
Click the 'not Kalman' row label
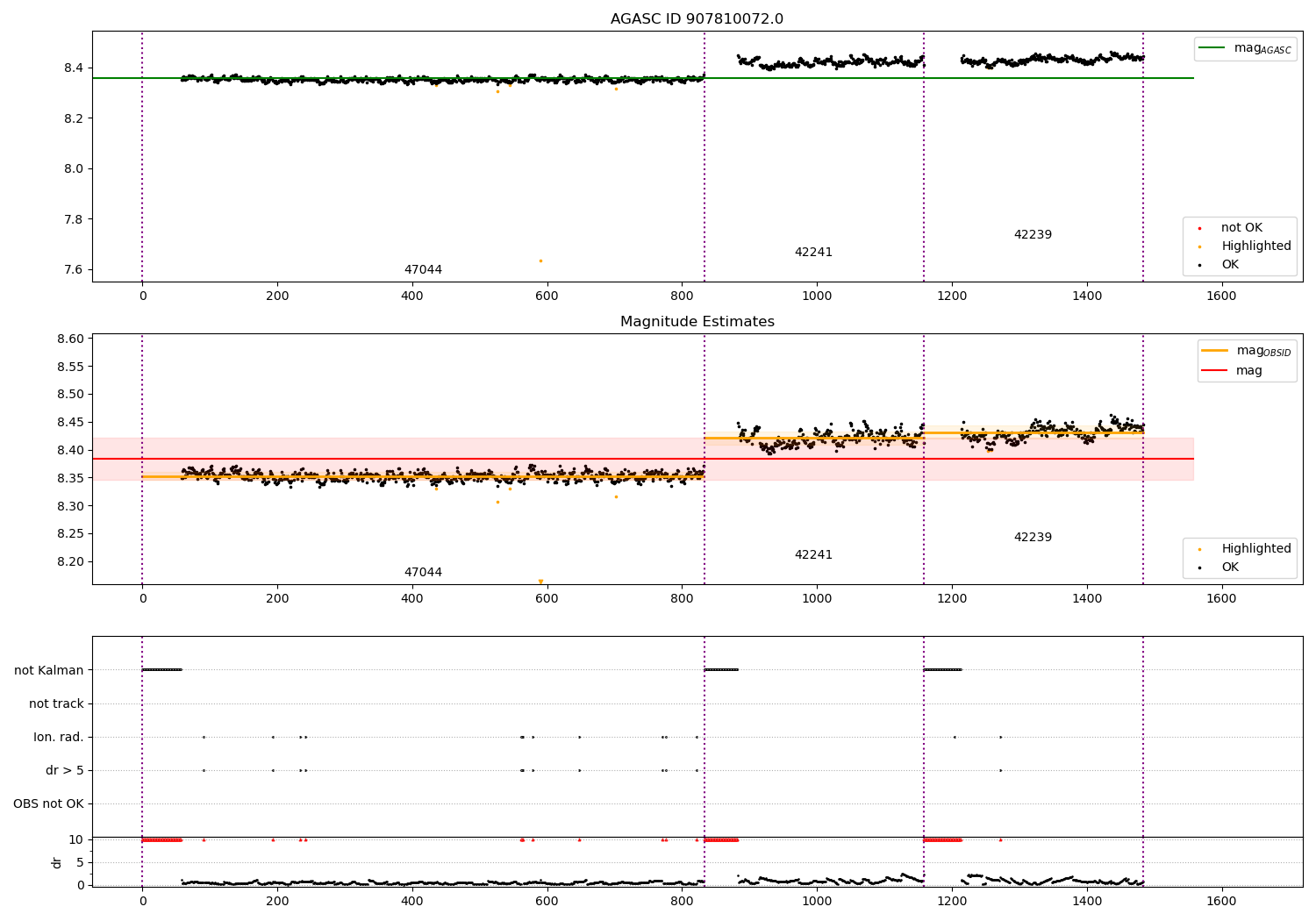click(49, 670)
